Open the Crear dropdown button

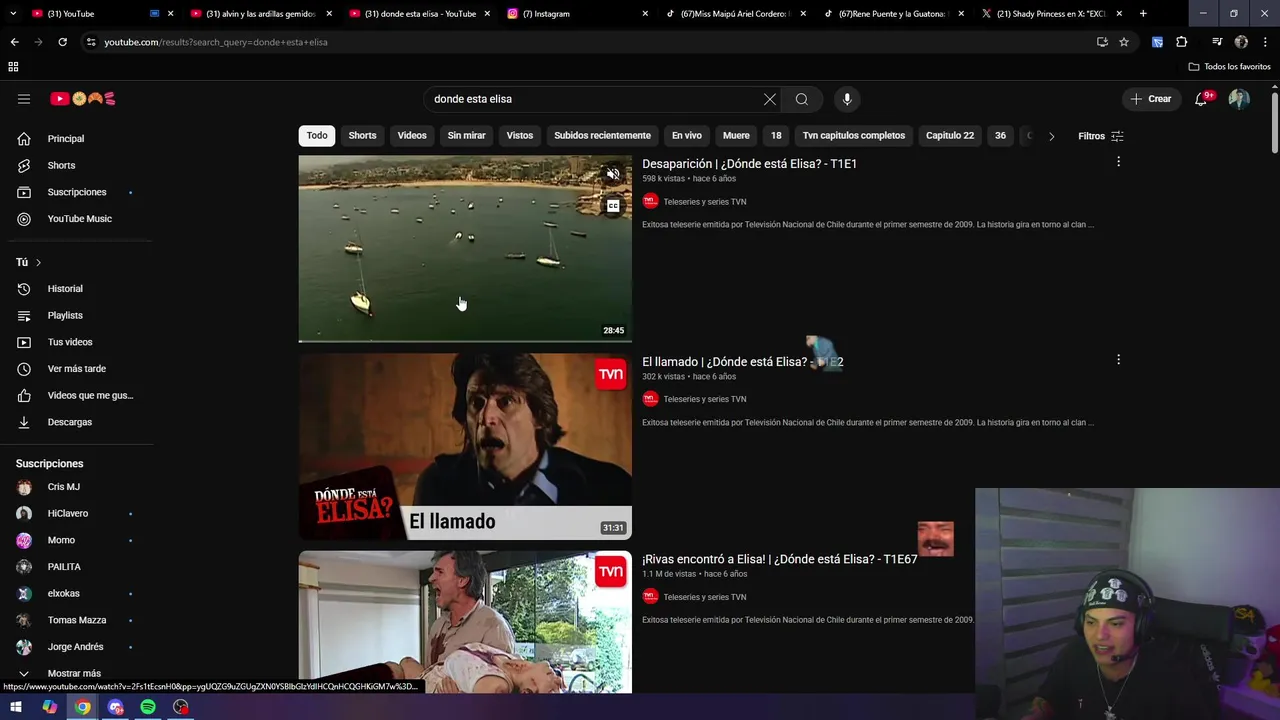tap(1150, 99)
